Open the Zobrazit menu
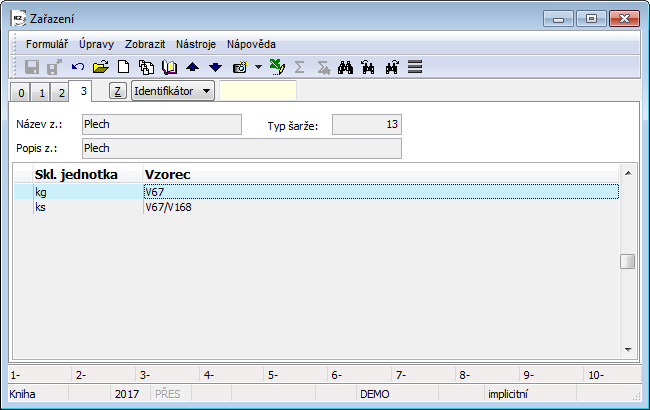The height and width of the screenshot is (410, 650). 145,44
